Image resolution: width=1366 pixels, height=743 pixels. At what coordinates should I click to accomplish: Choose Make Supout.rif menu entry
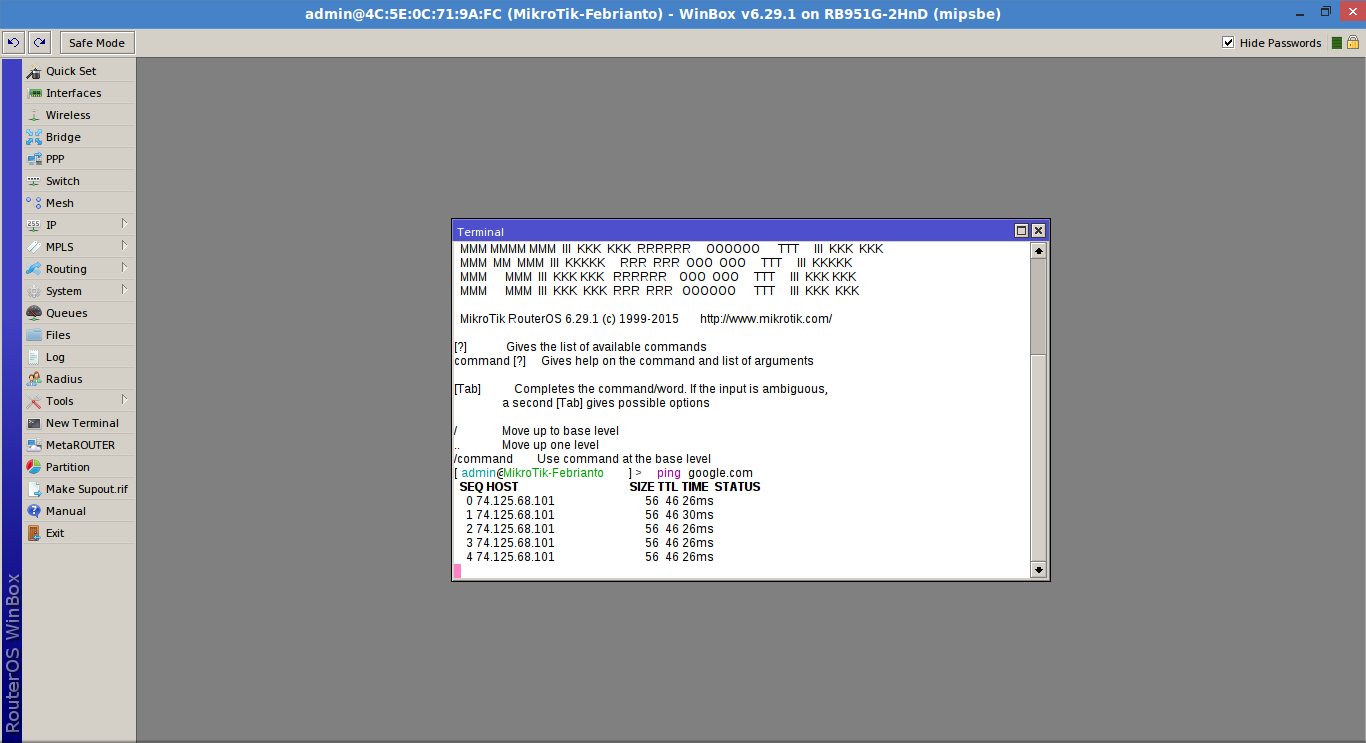point(79,489)
